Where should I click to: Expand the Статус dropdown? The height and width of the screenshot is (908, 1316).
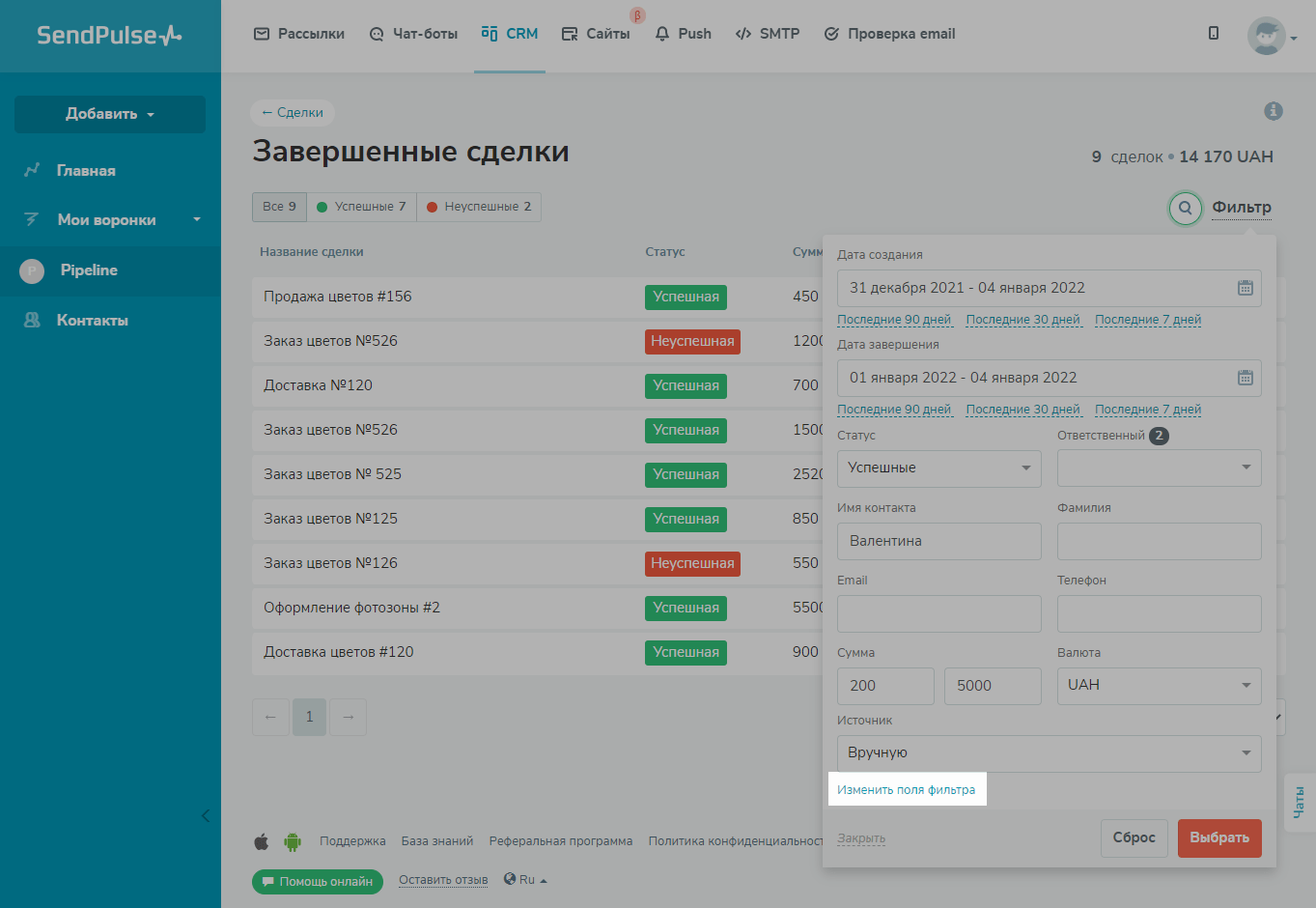[938, 468]
